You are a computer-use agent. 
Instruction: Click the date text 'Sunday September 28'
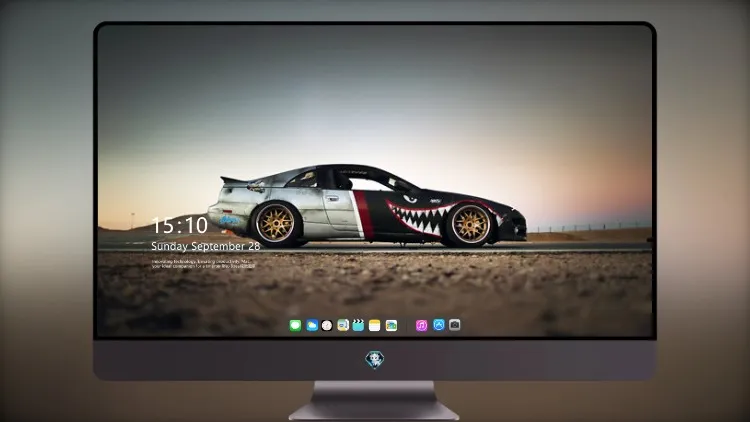(x=206, y=246)
